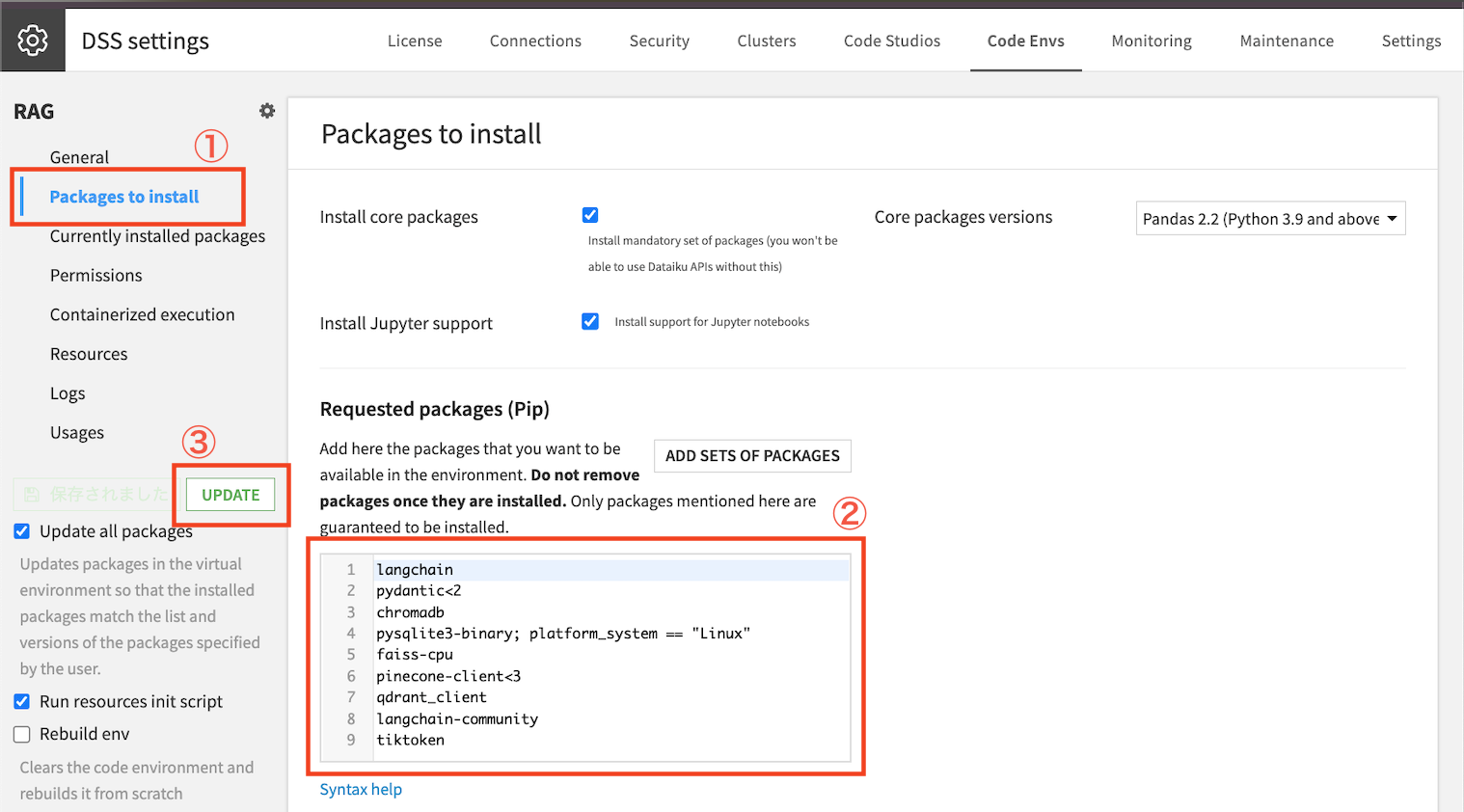The image size is (1464, 812).
Task: Open the RAG environment gear menu
Action: (x=267, y=111)
